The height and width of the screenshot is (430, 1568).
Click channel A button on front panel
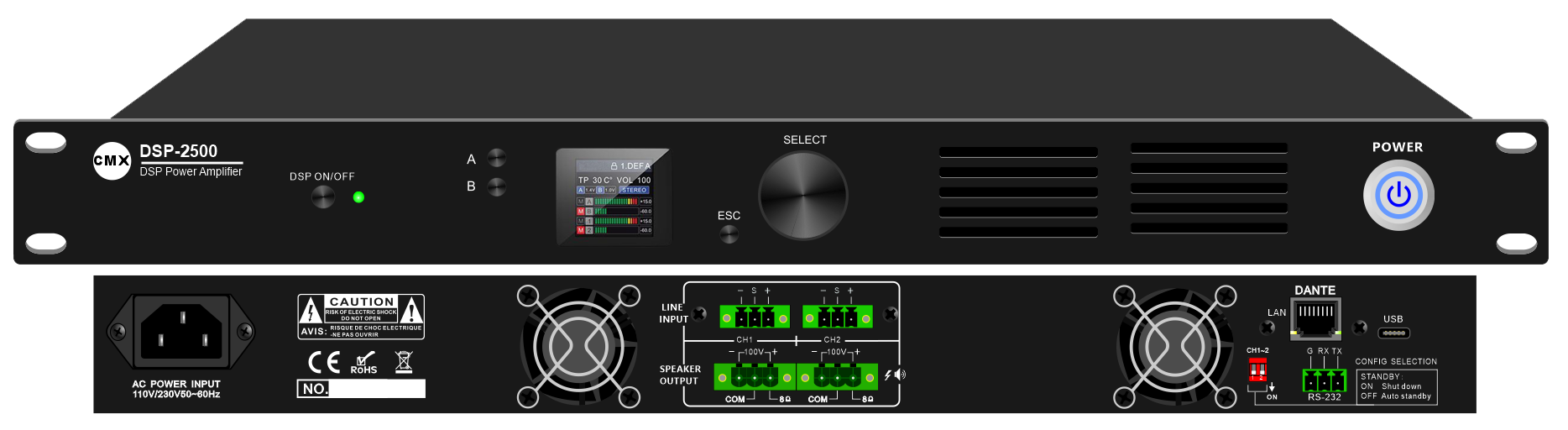pos(497,158)
